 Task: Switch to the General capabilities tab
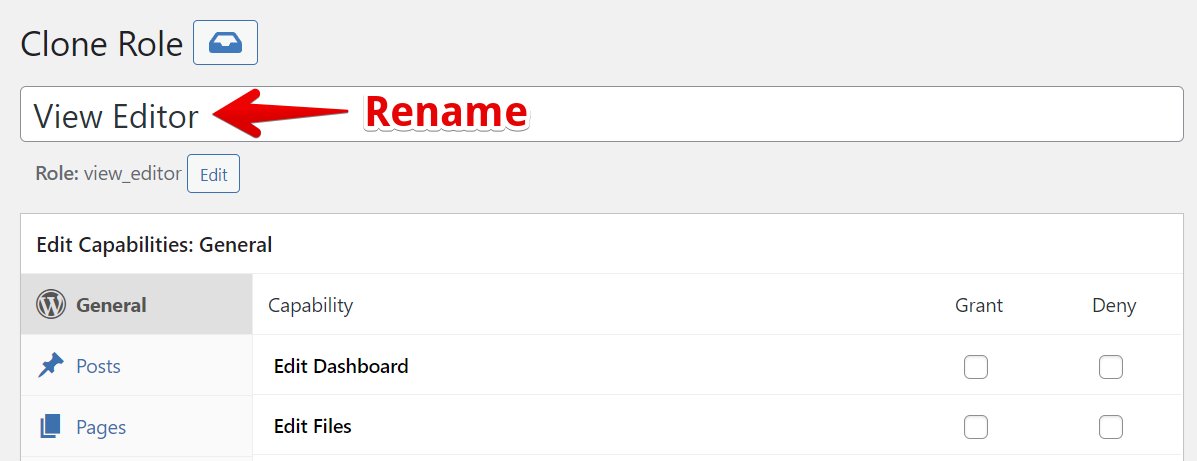pyautogui.click(x=111, y=305)
